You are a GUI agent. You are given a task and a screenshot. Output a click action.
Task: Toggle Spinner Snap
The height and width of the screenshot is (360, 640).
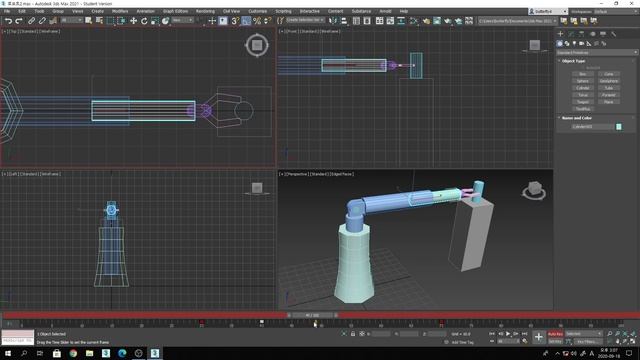(267, 20)
